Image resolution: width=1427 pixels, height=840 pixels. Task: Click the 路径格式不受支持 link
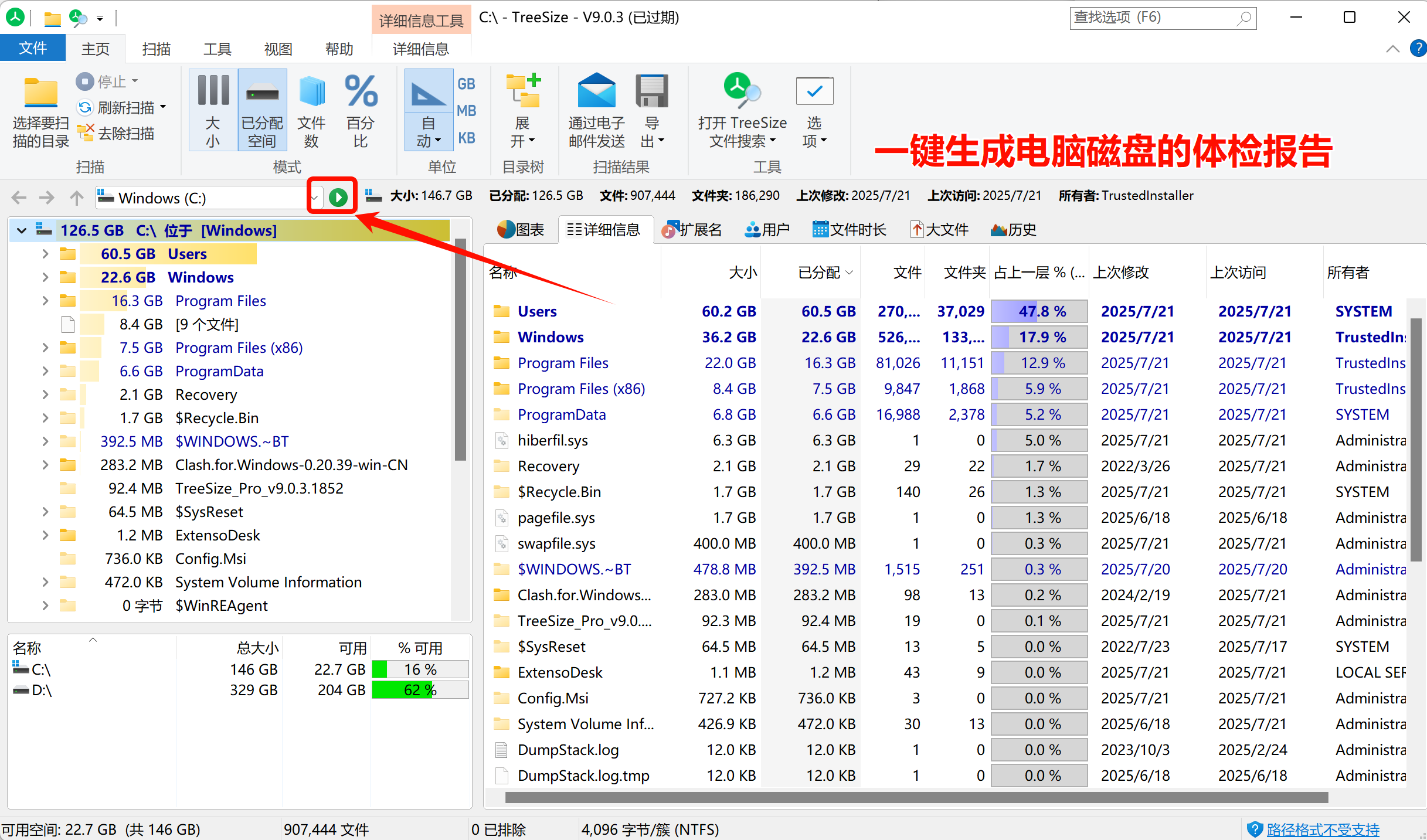[x=1323, y=829]
